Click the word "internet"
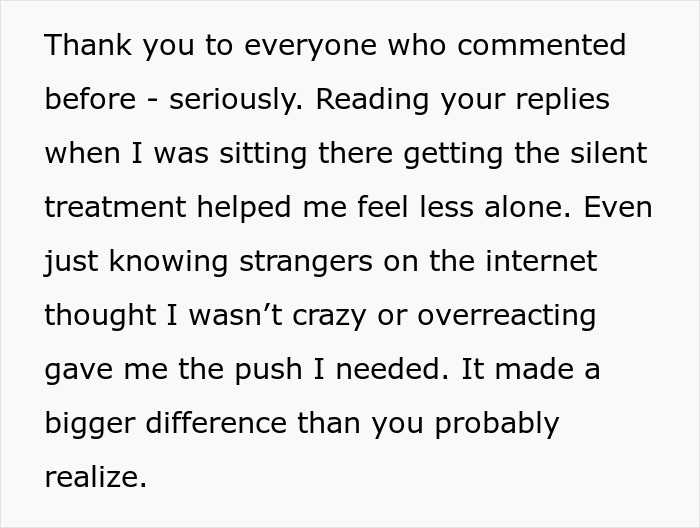 (541, 261)
